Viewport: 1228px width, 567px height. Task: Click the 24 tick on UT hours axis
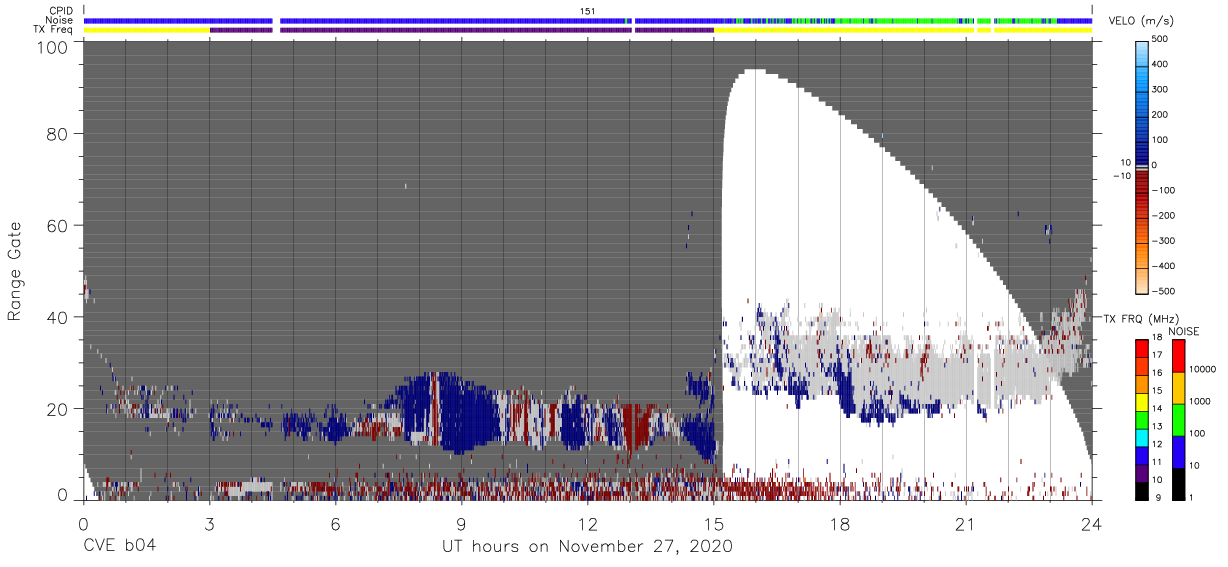1092,523
